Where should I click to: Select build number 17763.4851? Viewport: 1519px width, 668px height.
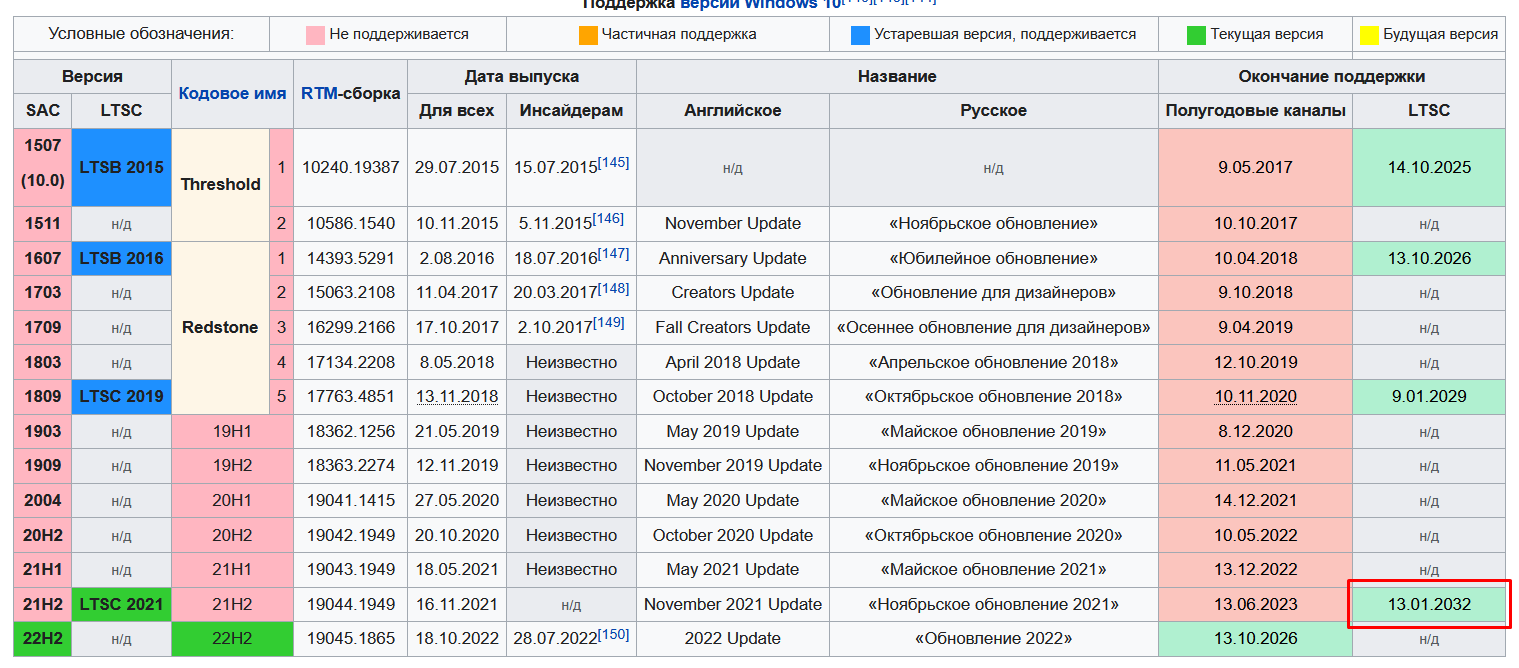tap(350, 396)
